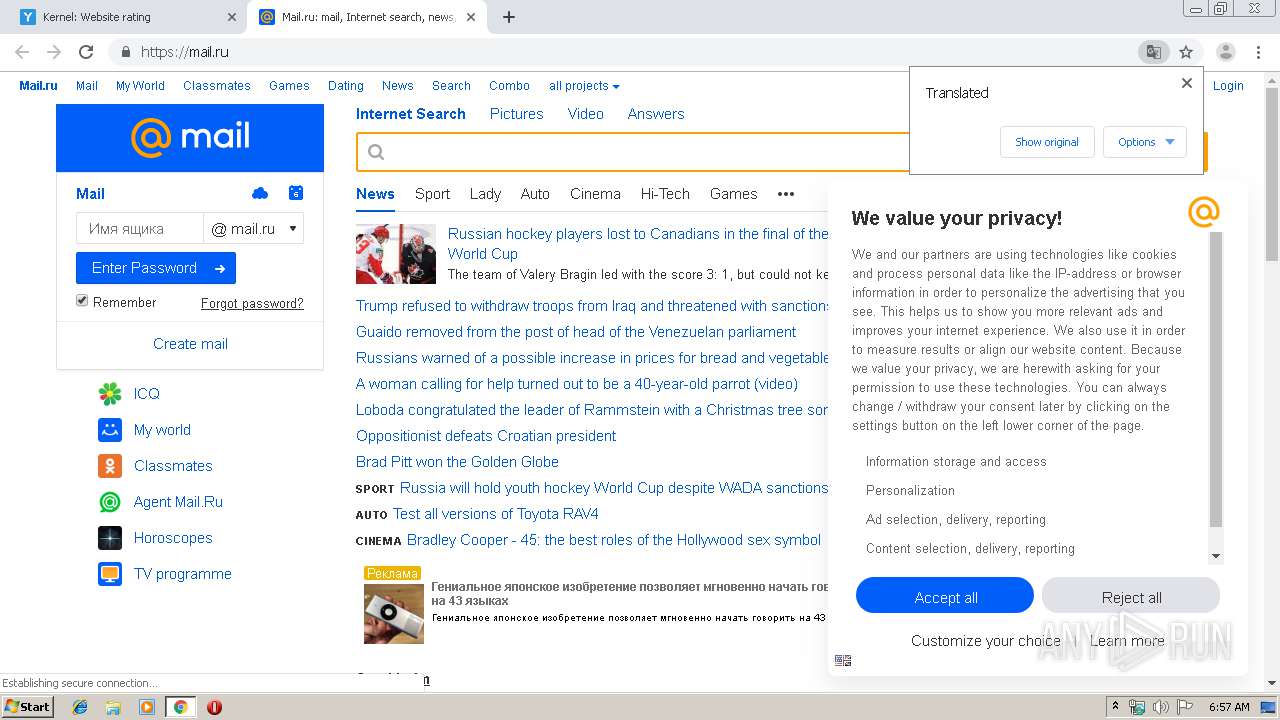Viewport: 1280px width, 720px height.
Task: Show hidden system tray icons
Action: 1115,707
